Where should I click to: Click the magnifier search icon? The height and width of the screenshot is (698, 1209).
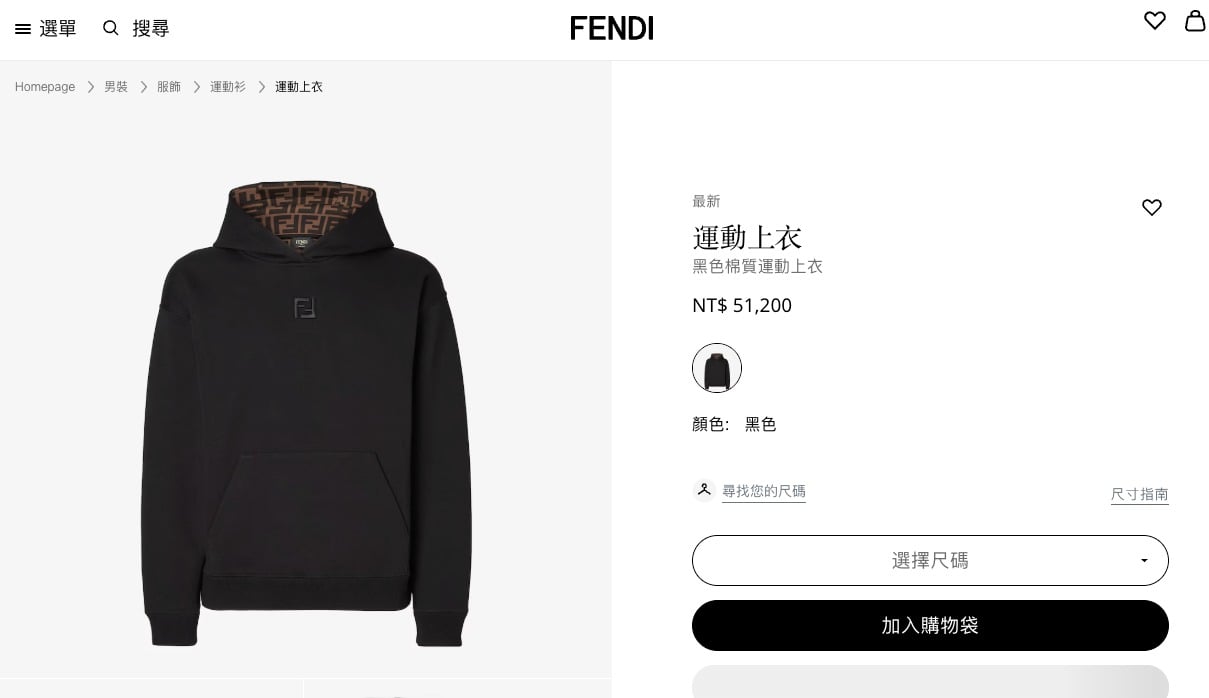click(111, 28)
